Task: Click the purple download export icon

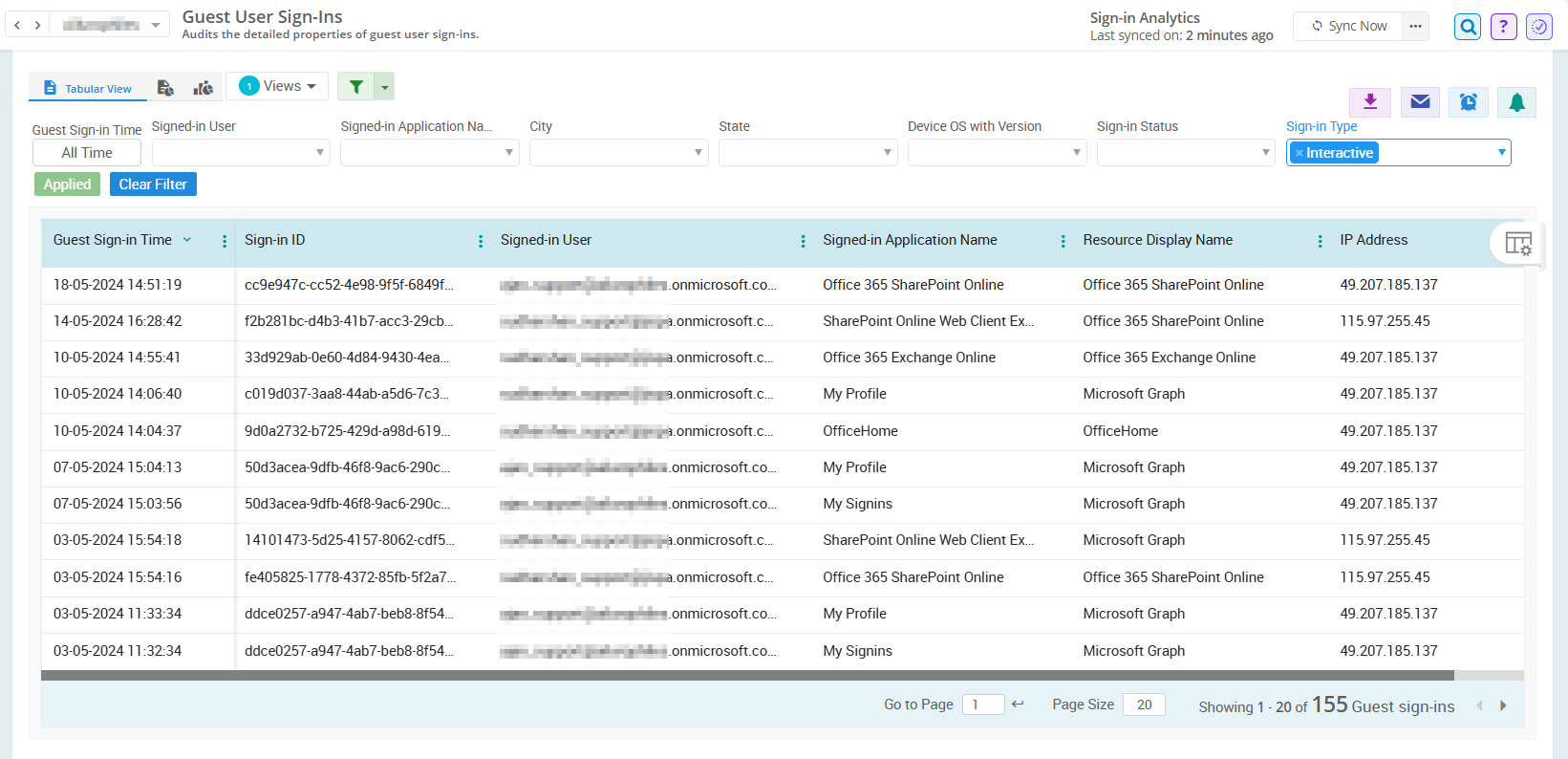Action: coord(1369,101)
